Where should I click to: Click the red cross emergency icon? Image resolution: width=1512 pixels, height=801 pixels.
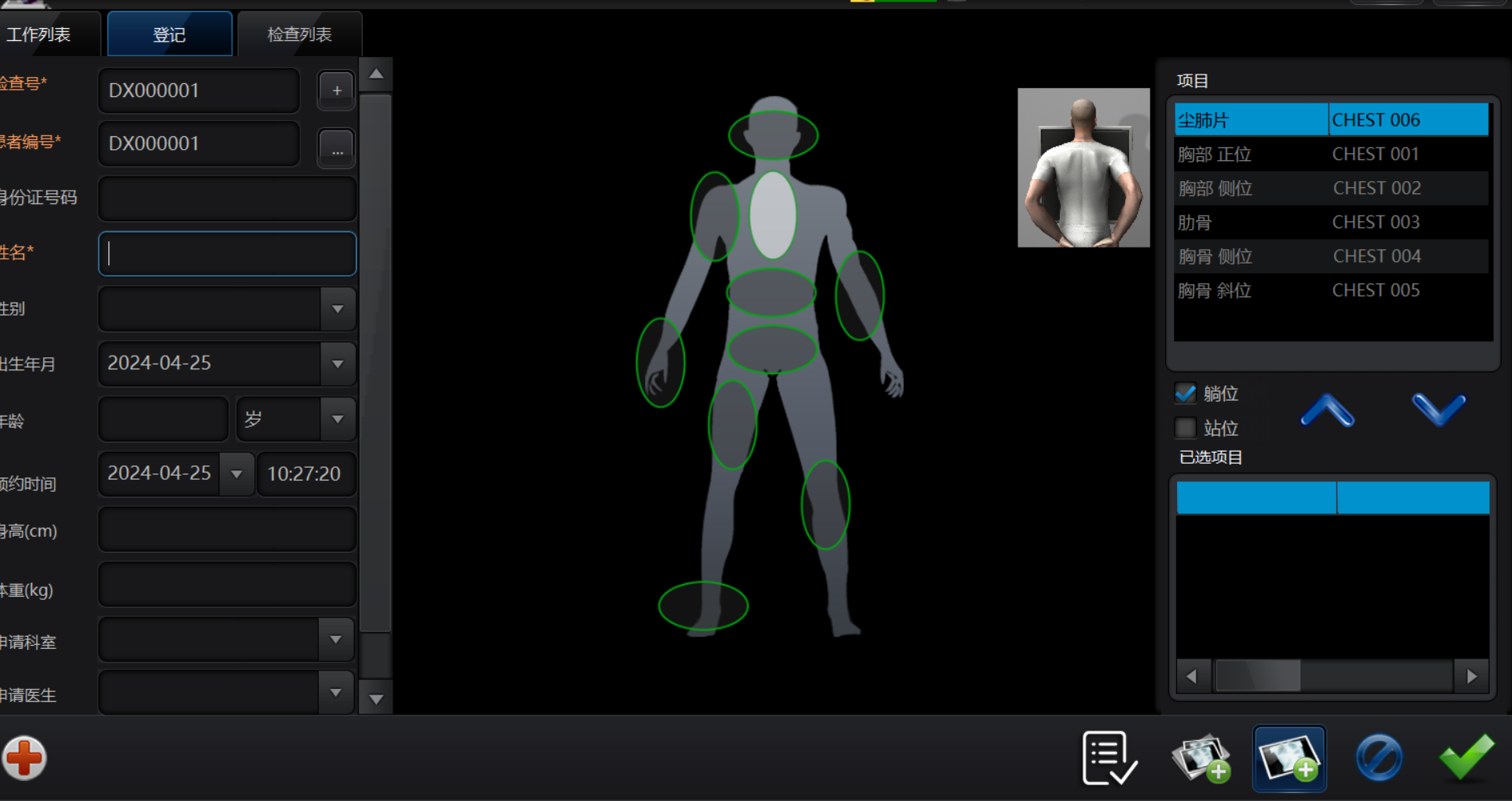[x=24, y=758]
